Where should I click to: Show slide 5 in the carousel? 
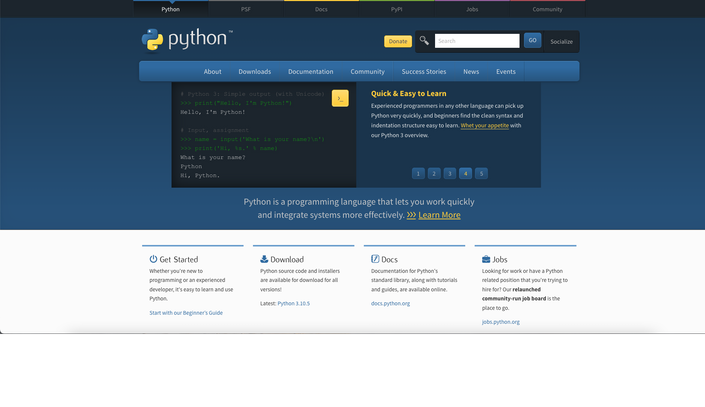[x=481, y=174]
